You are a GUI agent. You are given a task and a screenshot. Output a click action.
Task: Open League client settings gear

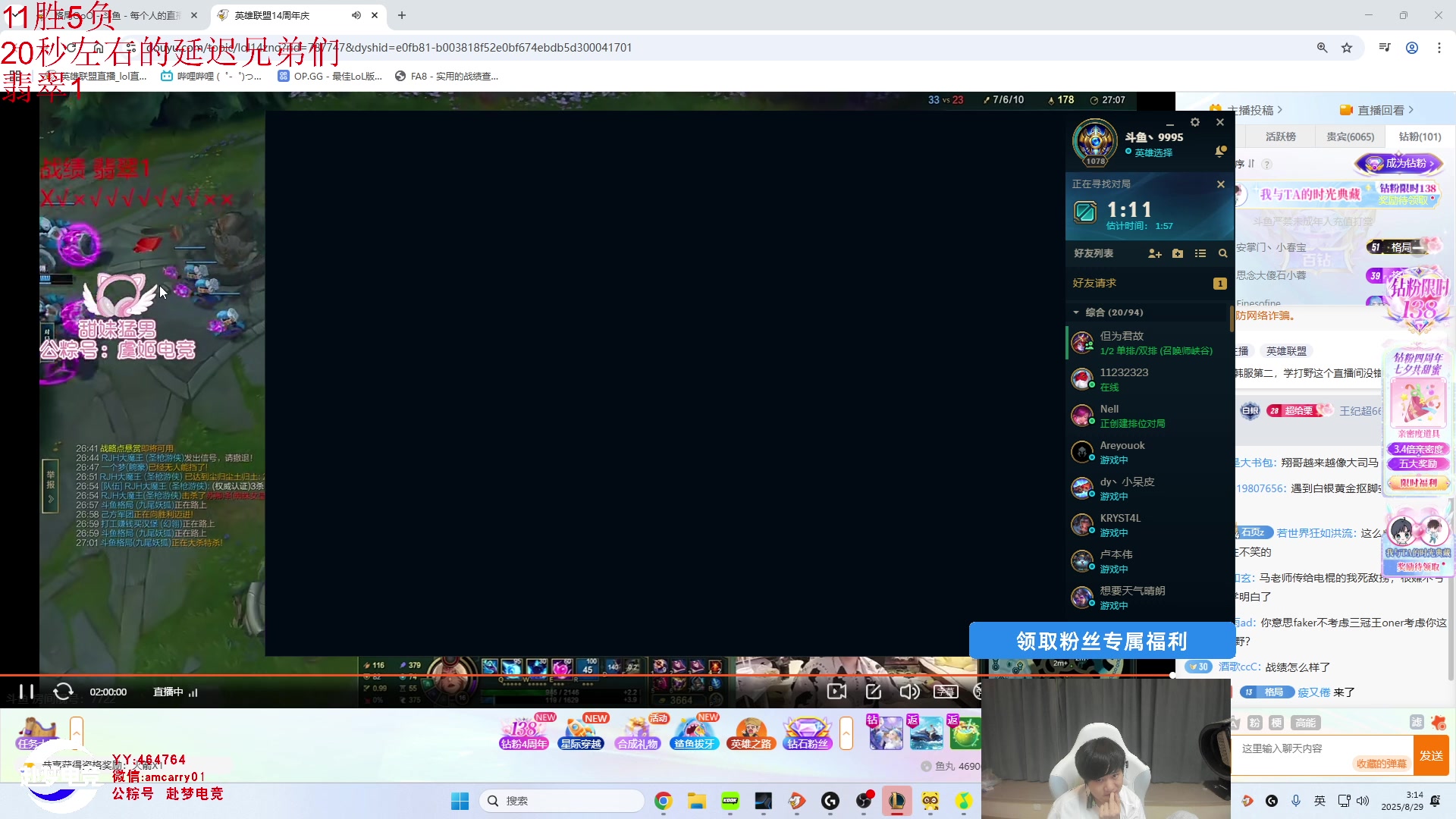[1195, 122]
